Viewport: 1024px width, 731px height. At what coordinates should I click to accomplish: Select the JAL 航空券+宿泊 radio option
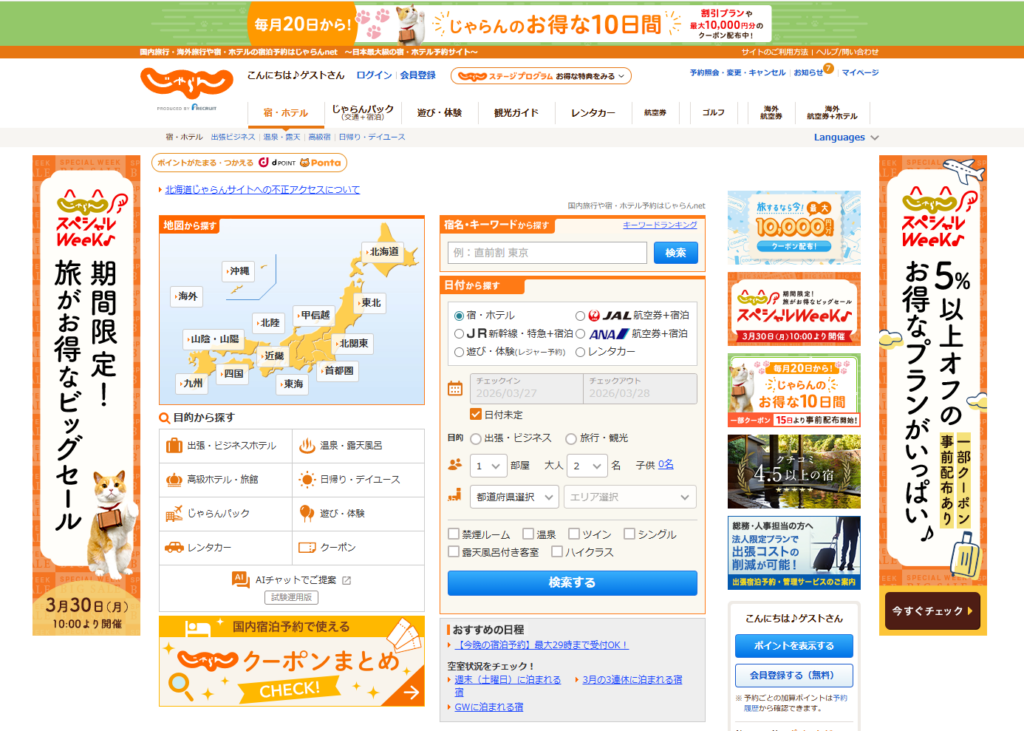[580, 315]
